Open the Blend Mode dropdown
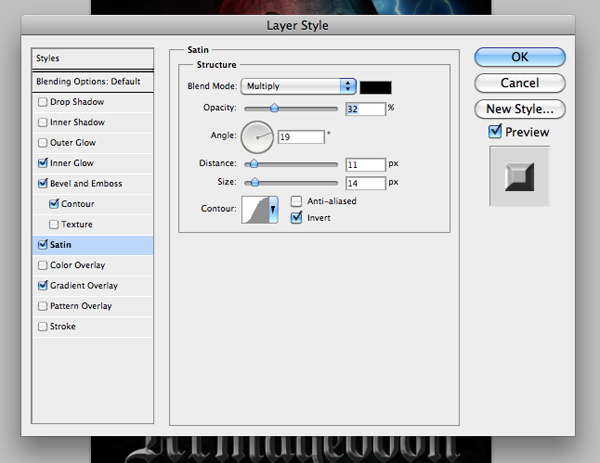600x463 pixels. [x=299, y=87]
